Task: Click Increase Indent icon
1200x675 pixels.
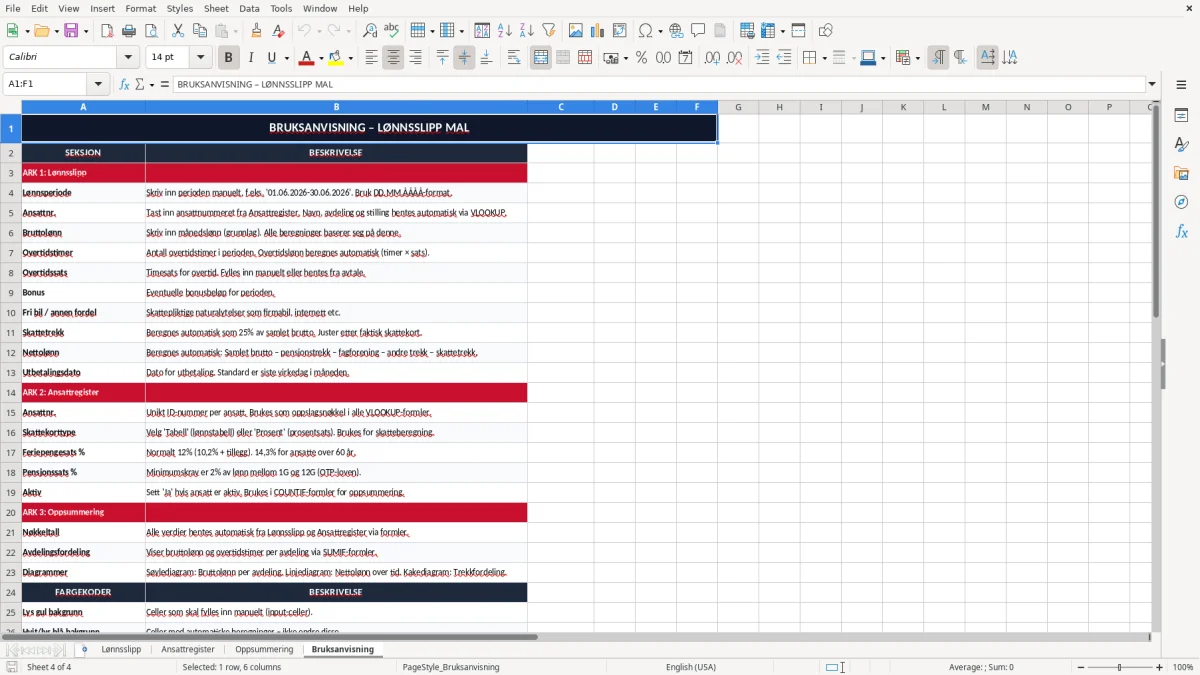Action: [x=762, y=58]
